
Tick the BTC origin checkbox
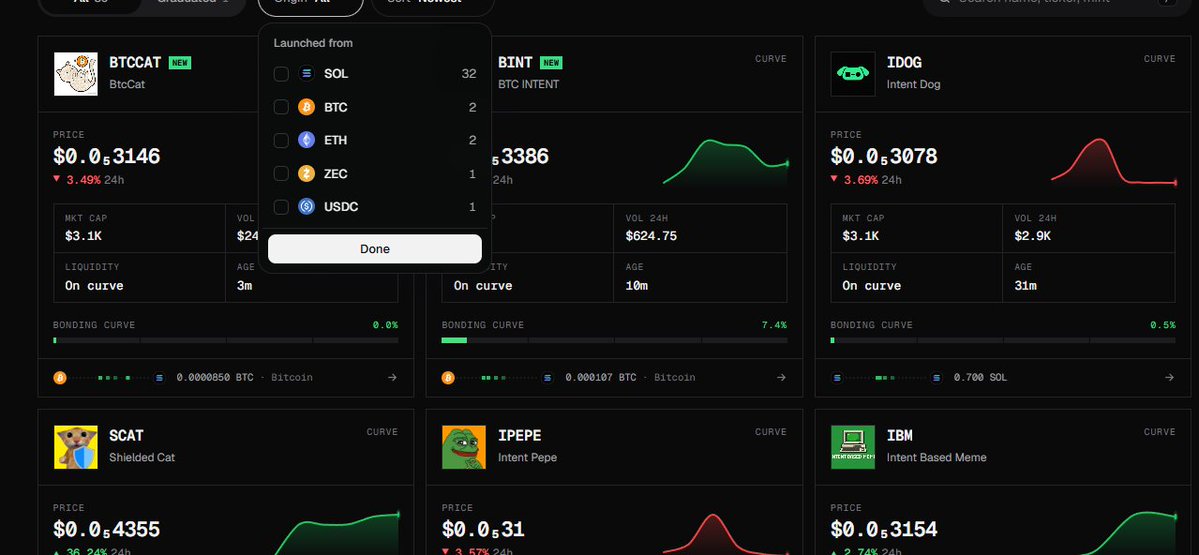(281, 107)
